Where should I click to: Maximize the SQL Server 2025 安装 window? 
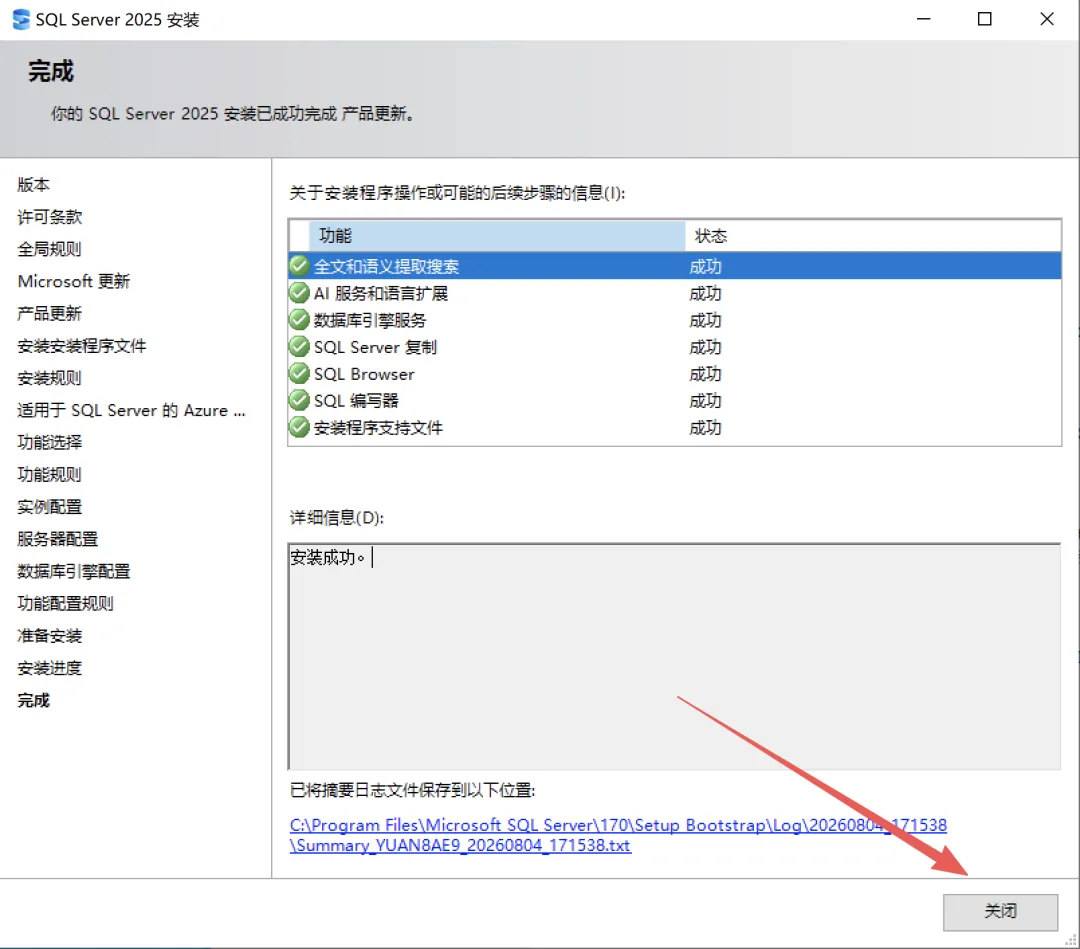985,19
